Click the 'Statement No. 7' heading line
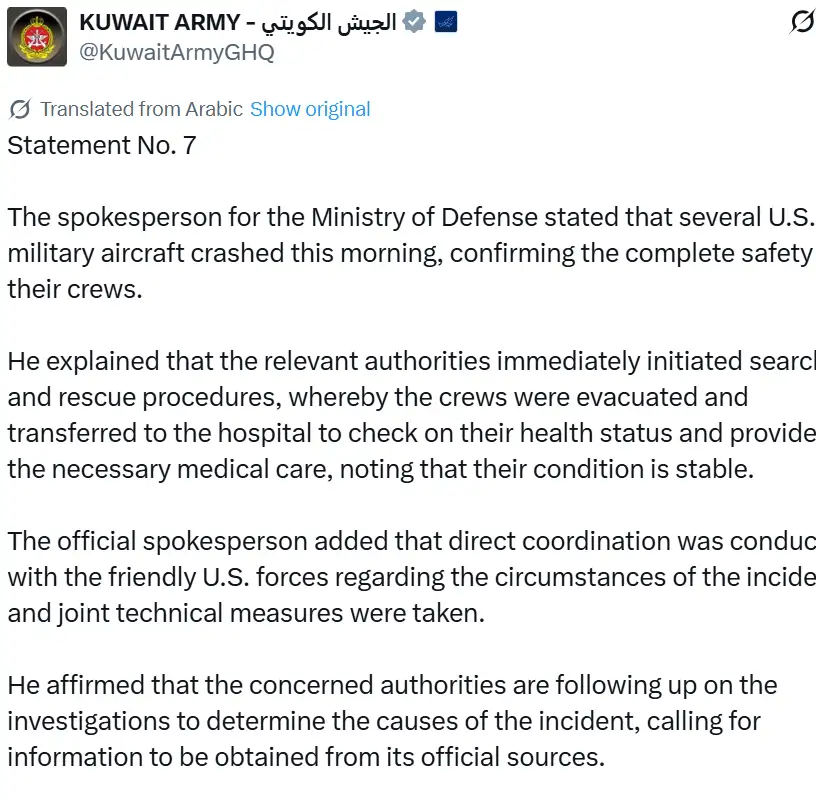 [101, 145]
